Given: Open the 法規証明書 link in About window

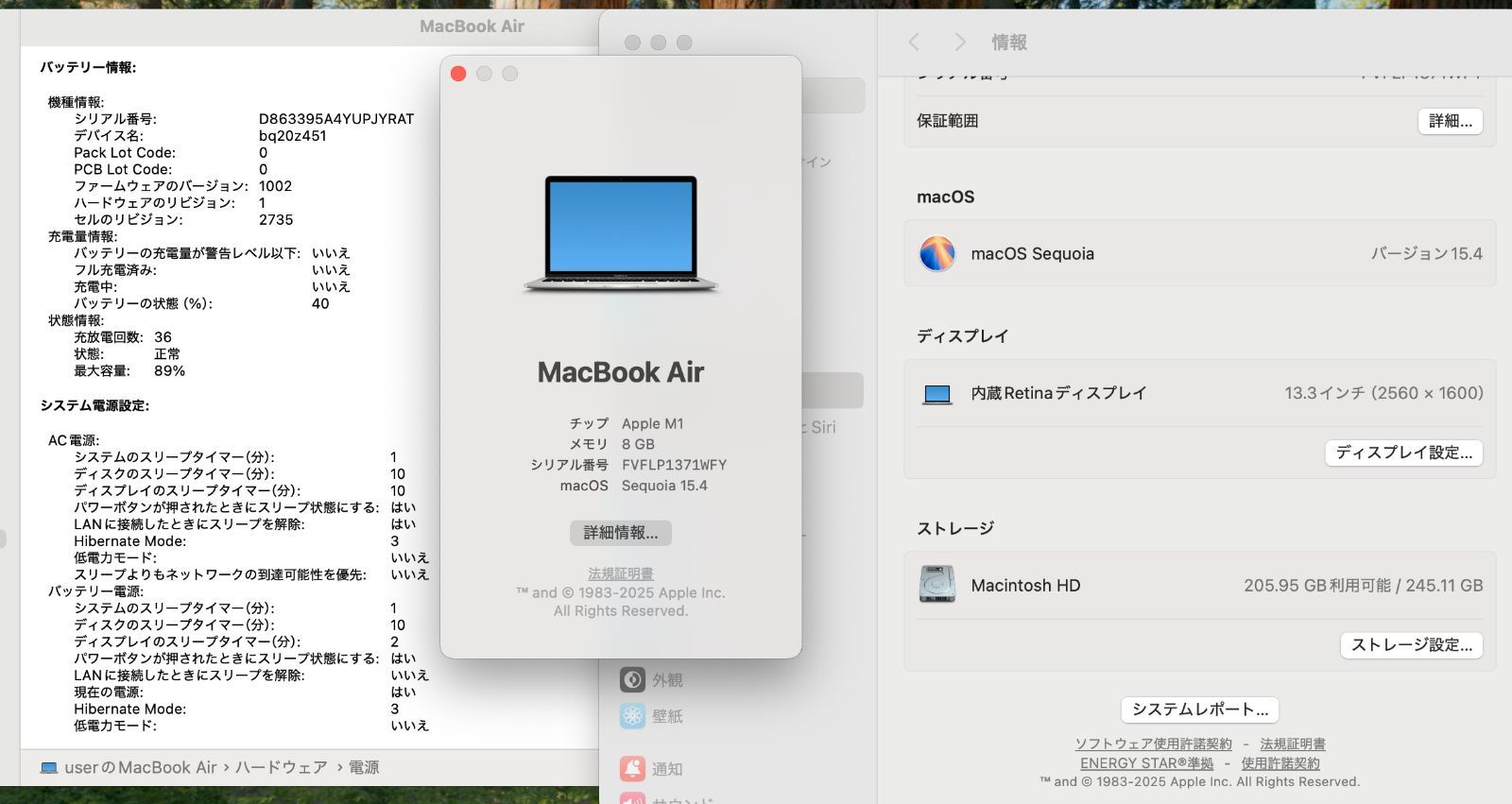Looking at the screenshot, I should (x=621, y=573).
